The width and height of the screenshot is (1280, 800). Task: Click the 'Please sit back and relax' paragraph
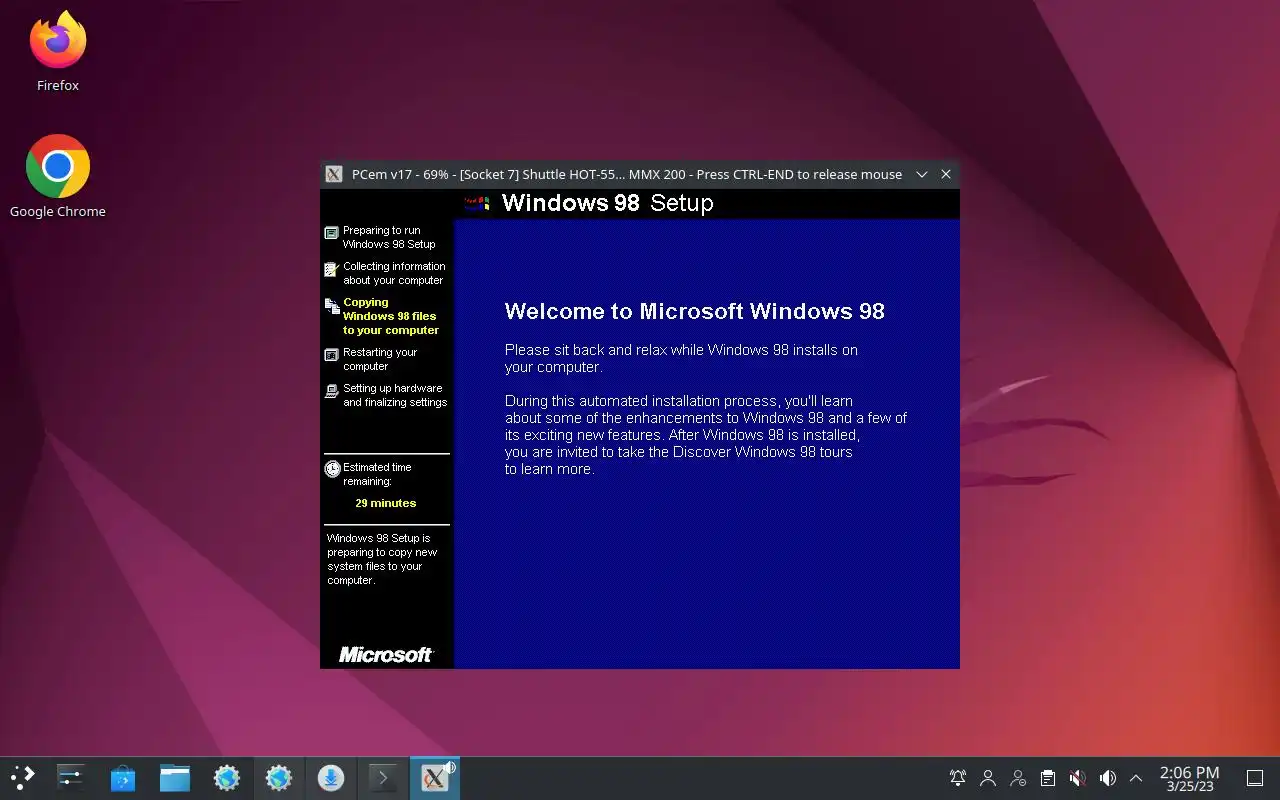pyautogui.click(x=681, y=358)
